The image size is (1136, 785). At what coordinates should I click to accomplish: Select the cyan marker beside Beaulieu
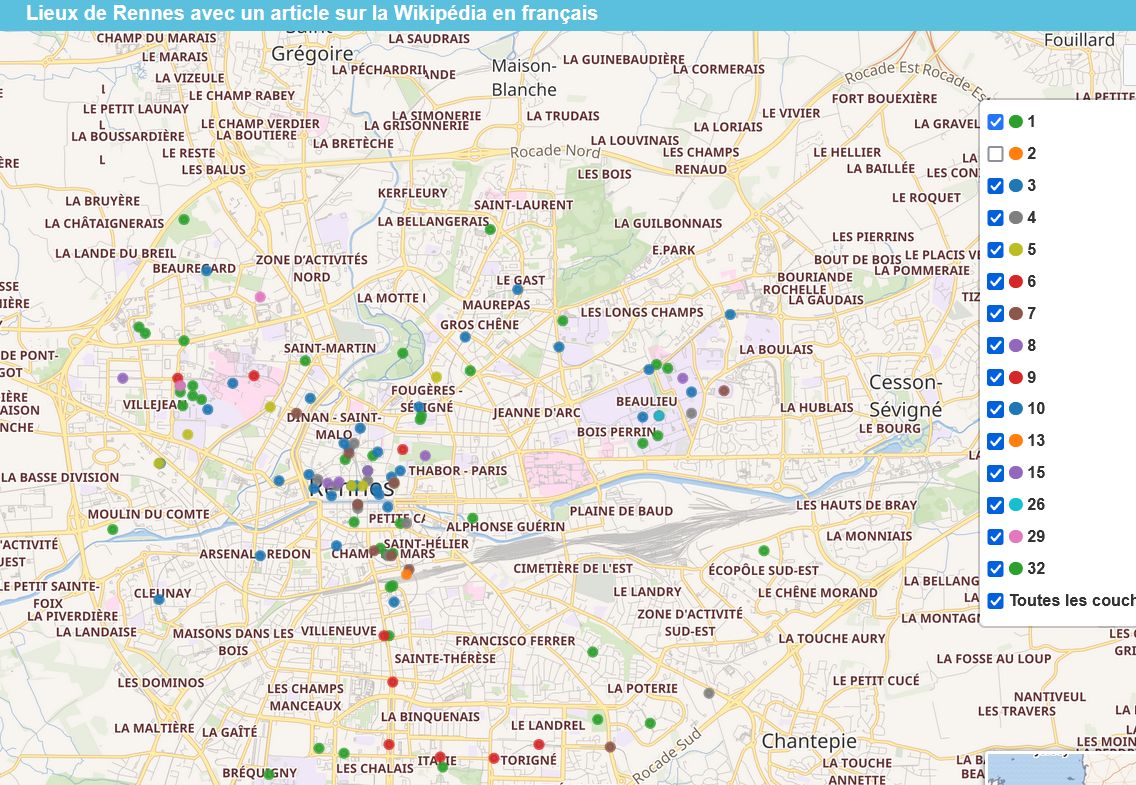click(x=659, y=416)
